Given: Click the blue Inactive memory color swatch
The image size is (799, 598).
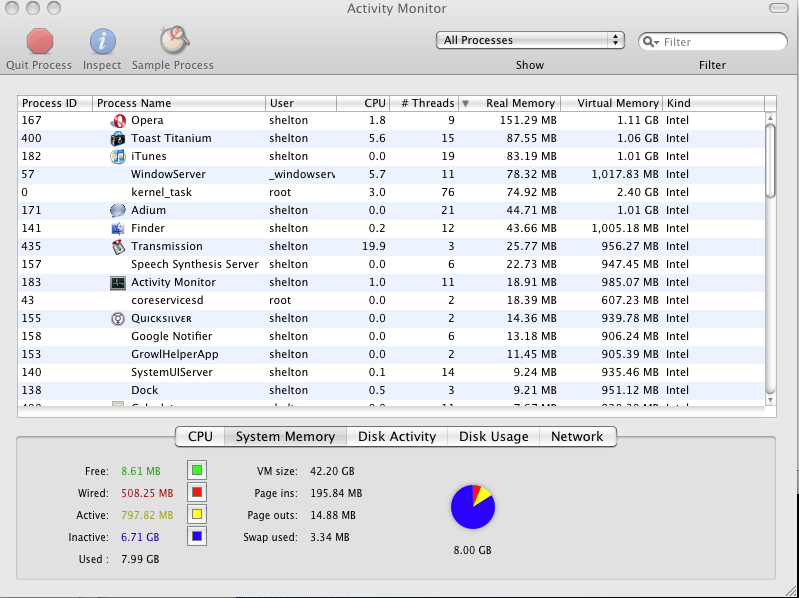Looking at the screenshot, I should 197,536.
